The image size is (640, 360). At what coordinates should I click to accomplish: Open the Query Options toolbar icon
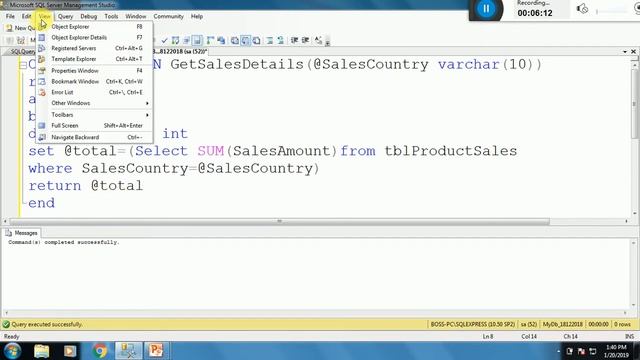point(187,40)
